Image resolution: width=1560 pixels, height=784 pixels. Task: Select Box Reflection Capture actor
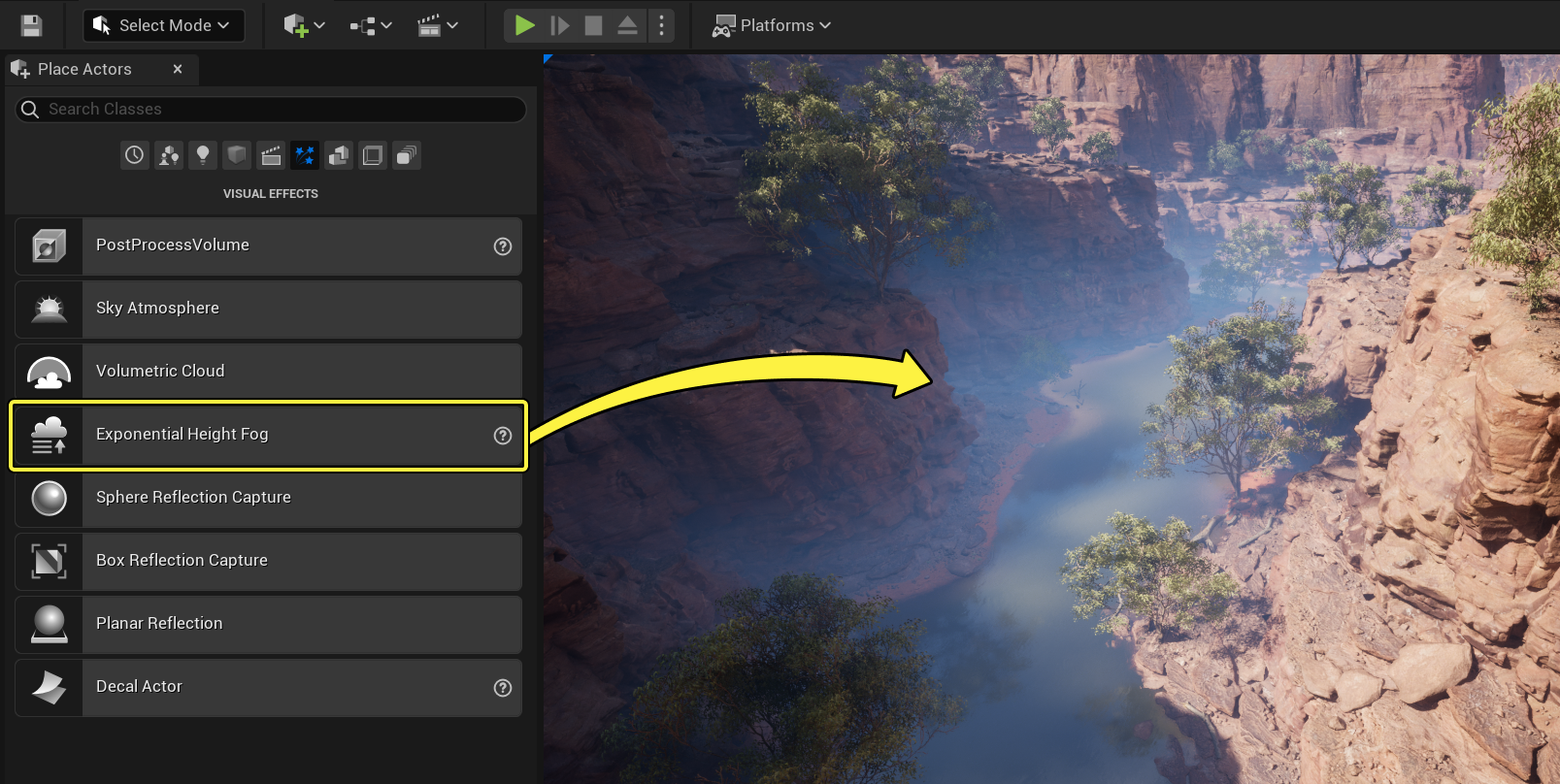(269, 562)
